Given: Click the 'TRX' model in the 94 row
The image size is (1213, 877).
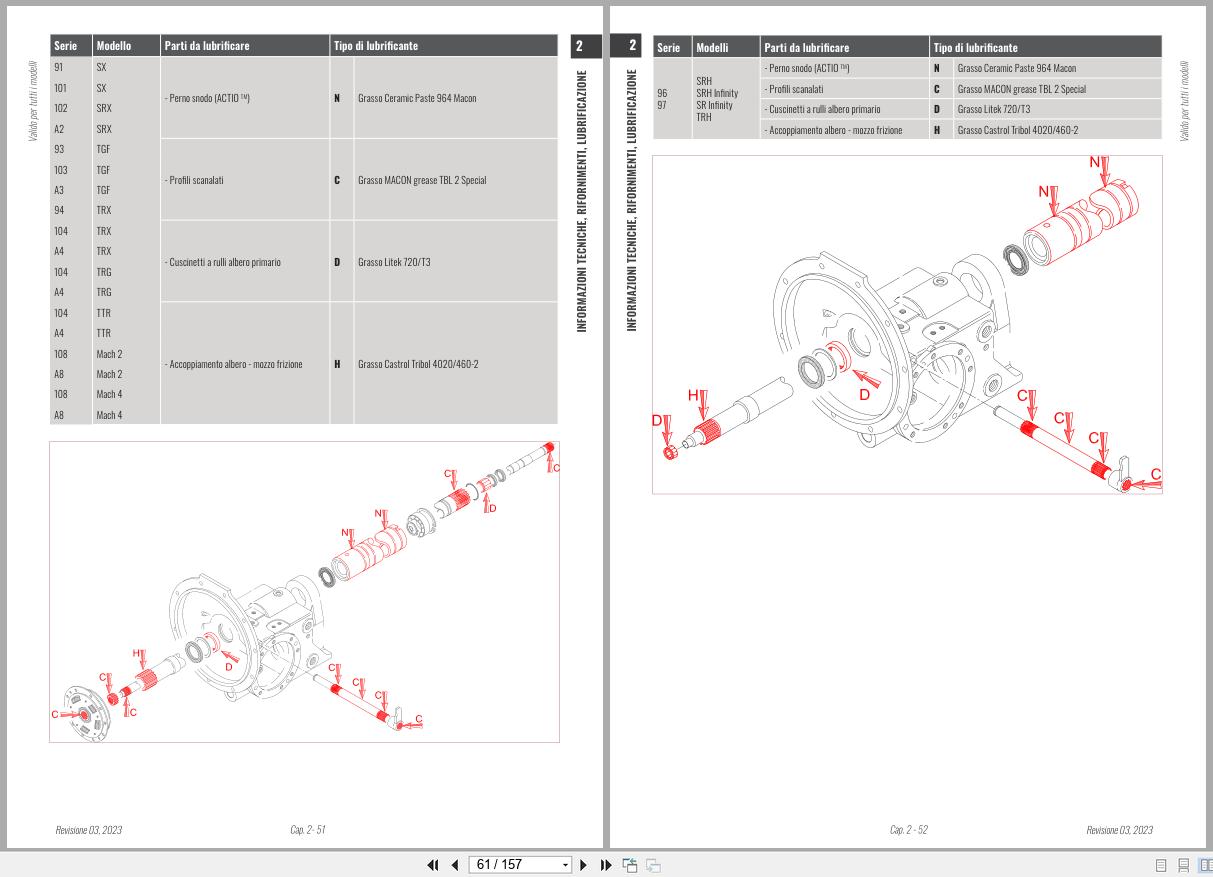Looking at the screenshot, I should [104, 210].
